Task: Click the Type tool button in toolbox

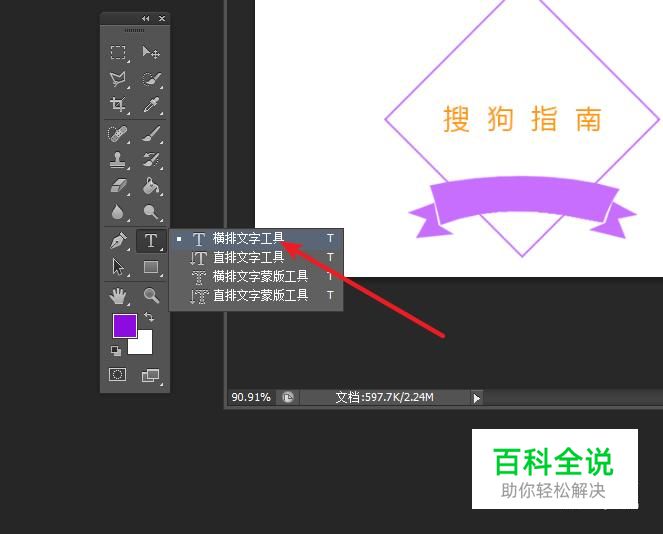Action: (151, 241)
